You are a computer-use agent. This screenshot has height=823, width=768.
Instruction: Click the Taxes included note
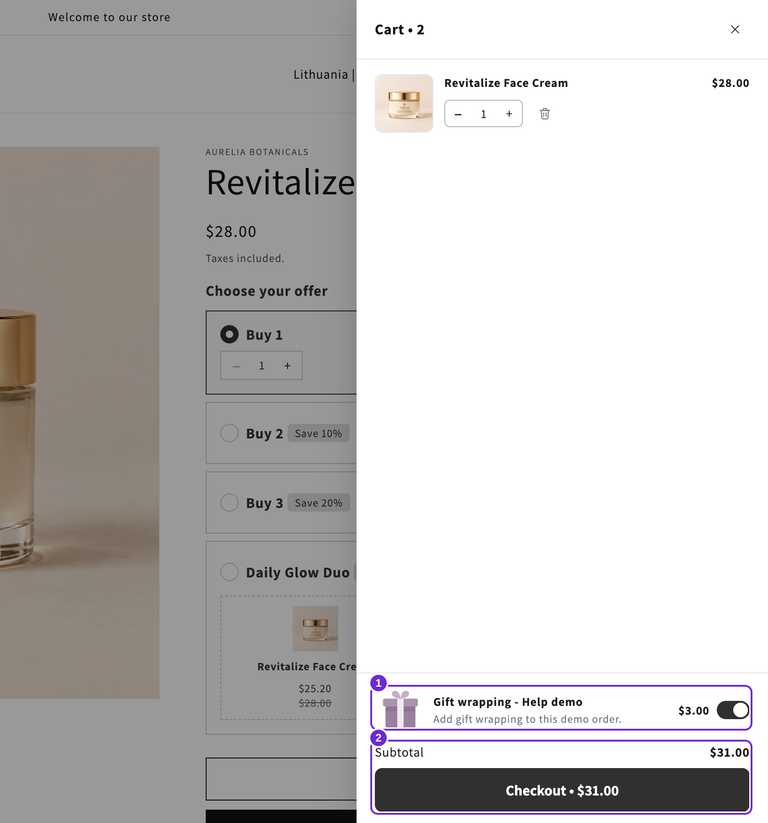(245, 258)
